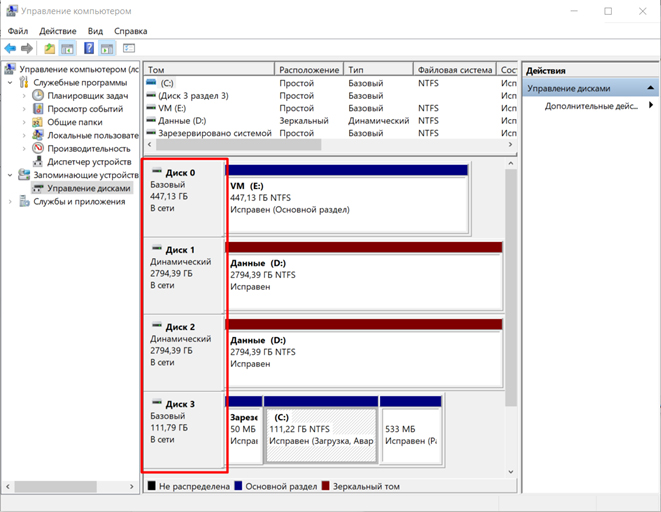Expand the Производительность node
This screenshot has height=512, width=661.
tap(24, 148)
